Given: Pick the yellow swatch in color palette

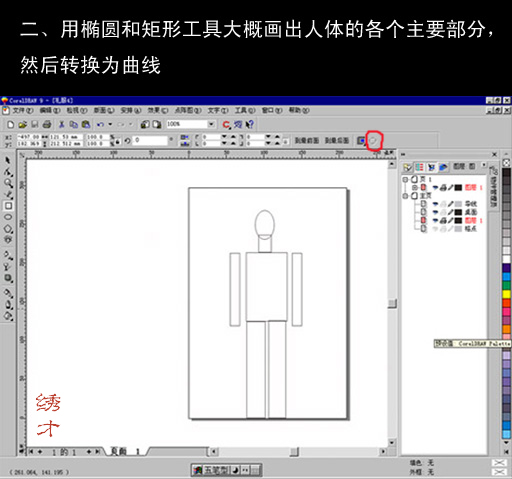Looking at the screenshot, I should [507, 294].
